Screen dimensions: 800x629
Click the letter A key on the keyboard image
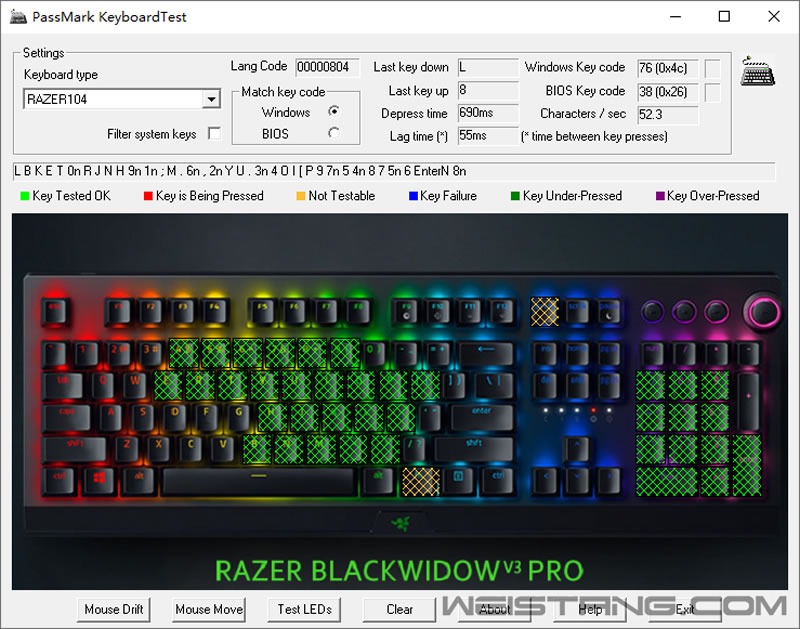[111, 417]
